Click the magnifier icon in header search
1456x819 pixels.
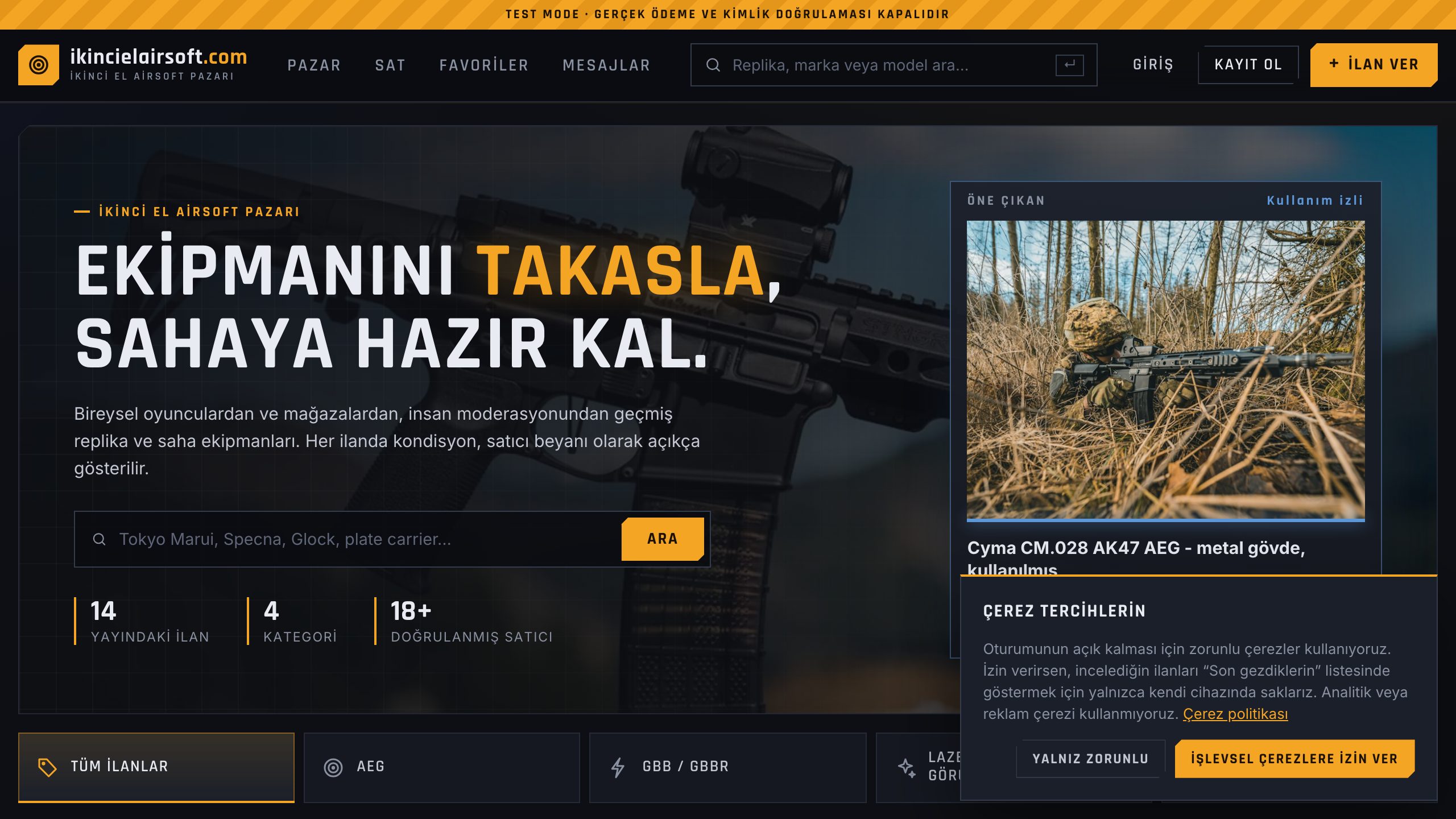tap(713, 65)
